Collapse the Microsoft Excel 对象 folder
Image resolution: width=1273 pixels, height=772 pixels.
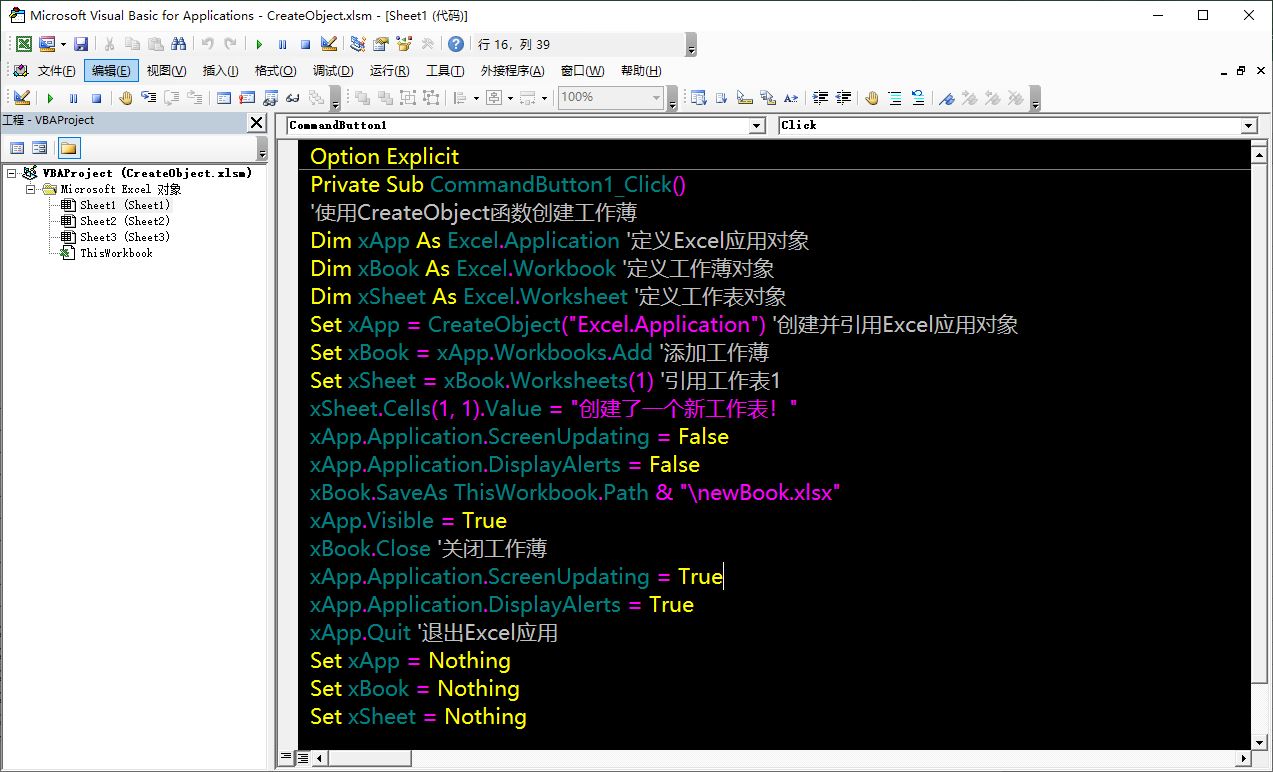coord(29,188)
